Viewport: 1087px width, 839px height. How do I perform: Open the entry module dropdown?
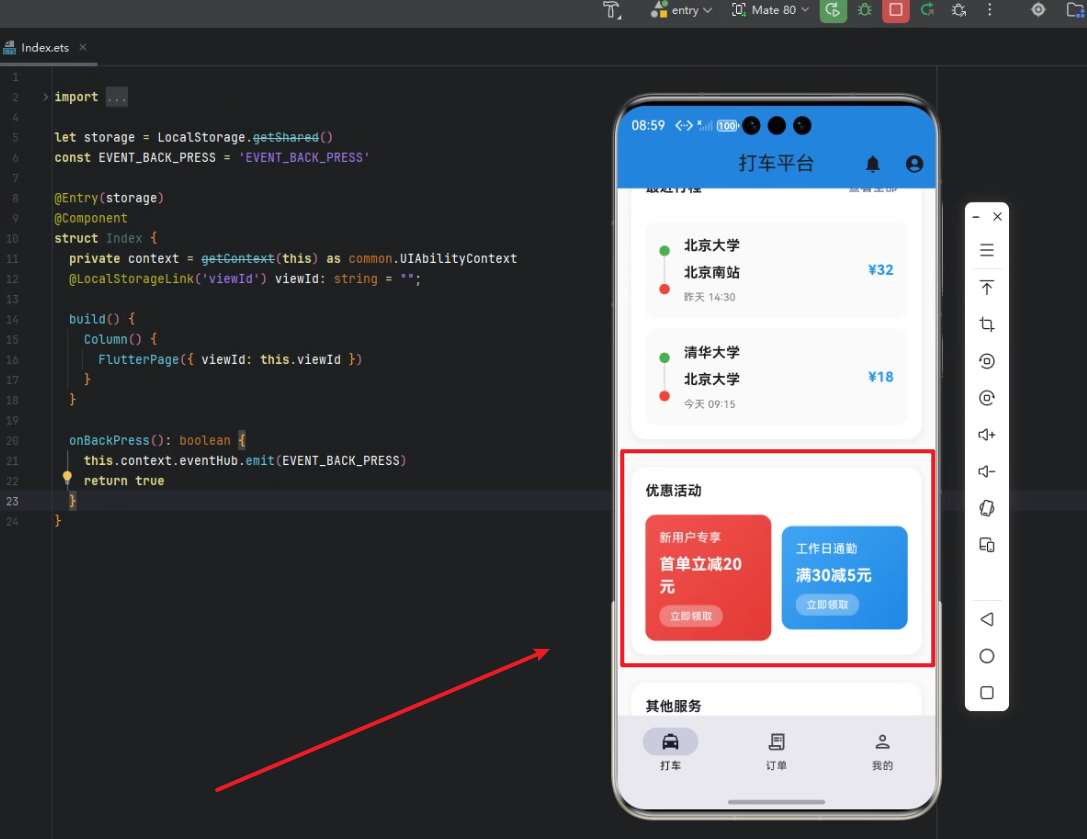point(681,10)
